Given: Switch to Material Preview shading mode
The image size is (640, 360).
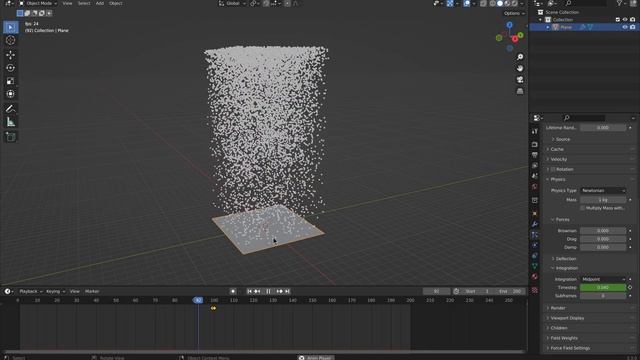Looking at the screenshot, I should point(507,3).
